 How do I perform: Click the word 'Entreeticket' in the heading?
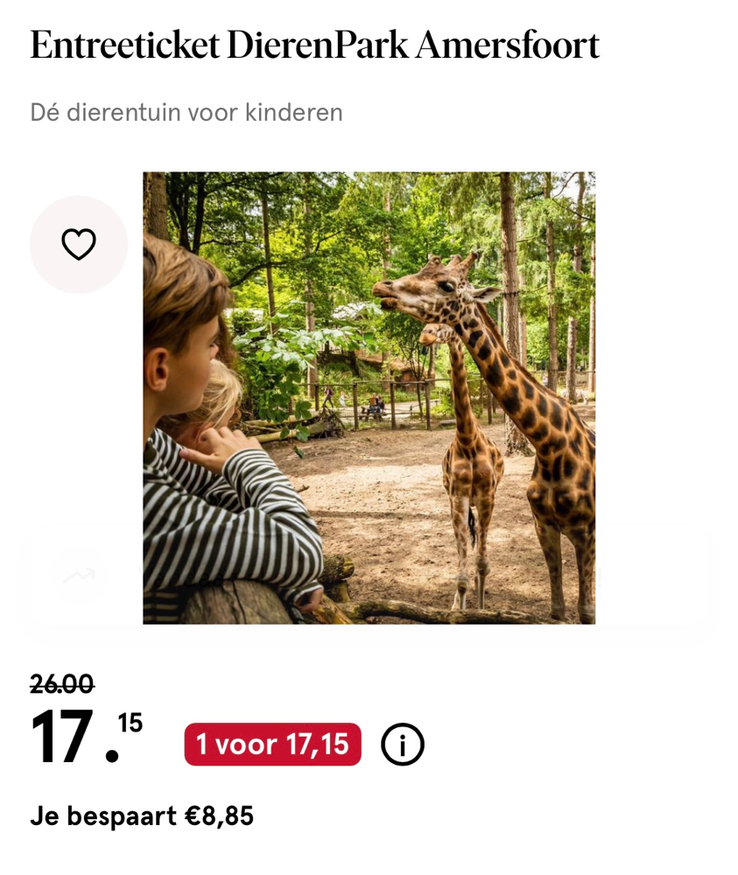pos(125,45)
